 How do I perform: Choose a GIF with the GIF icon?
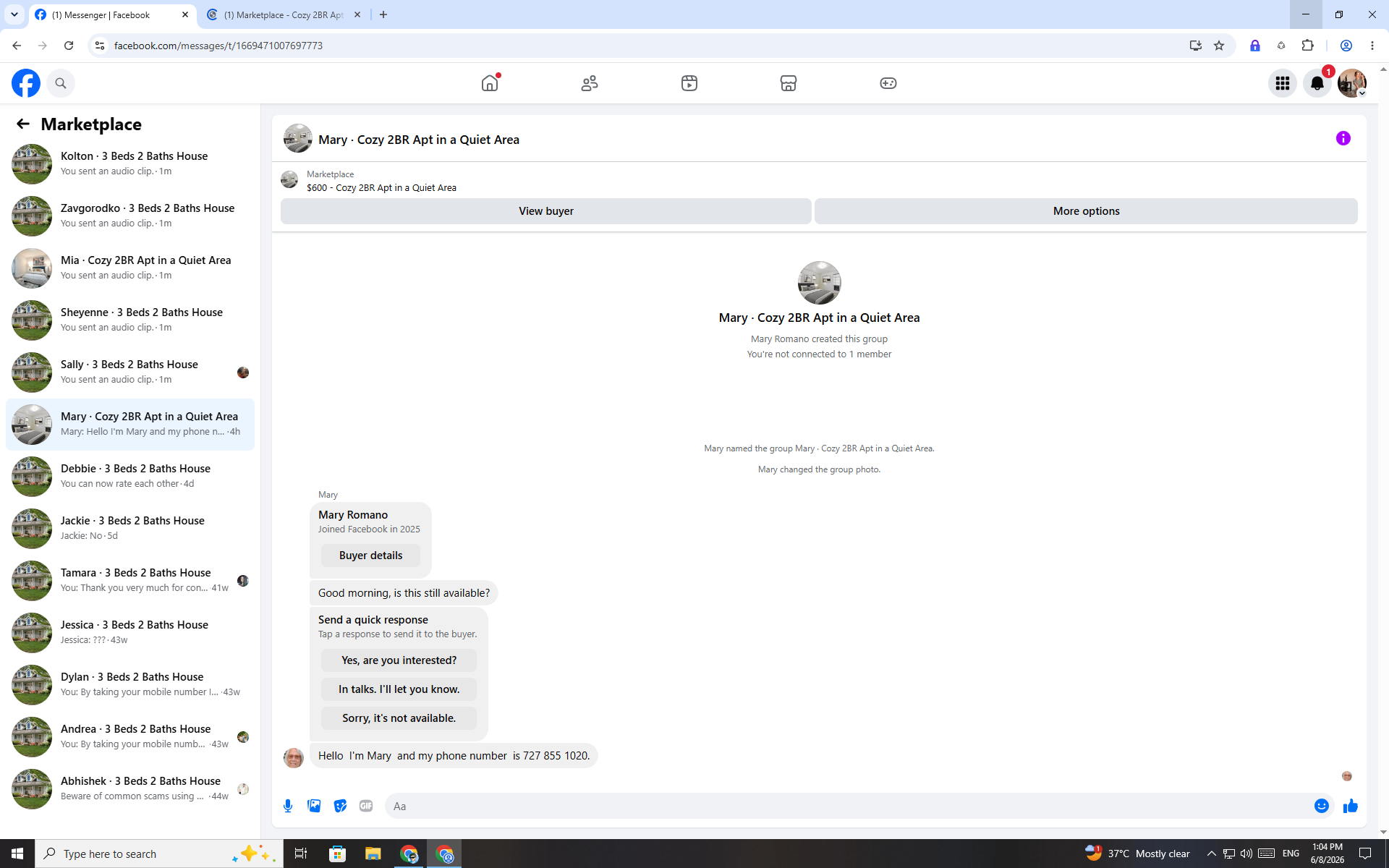[366, 806]
